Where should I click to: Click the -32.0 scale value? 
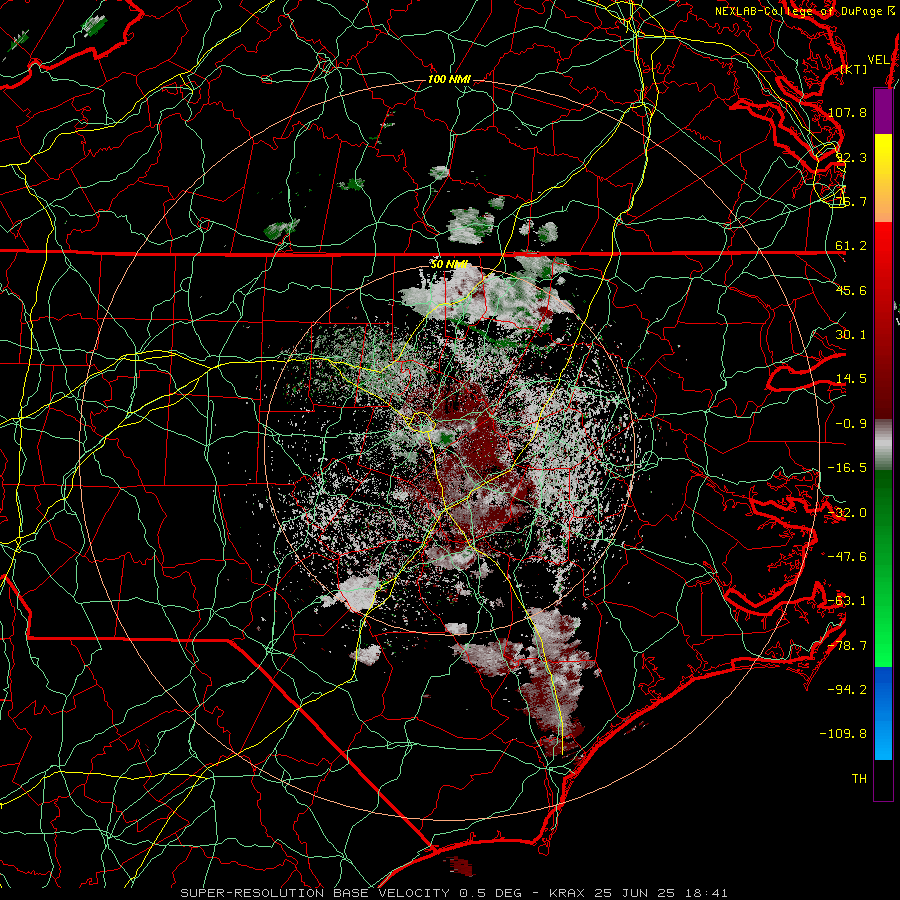pyautogui.click(x=847, y=513)
